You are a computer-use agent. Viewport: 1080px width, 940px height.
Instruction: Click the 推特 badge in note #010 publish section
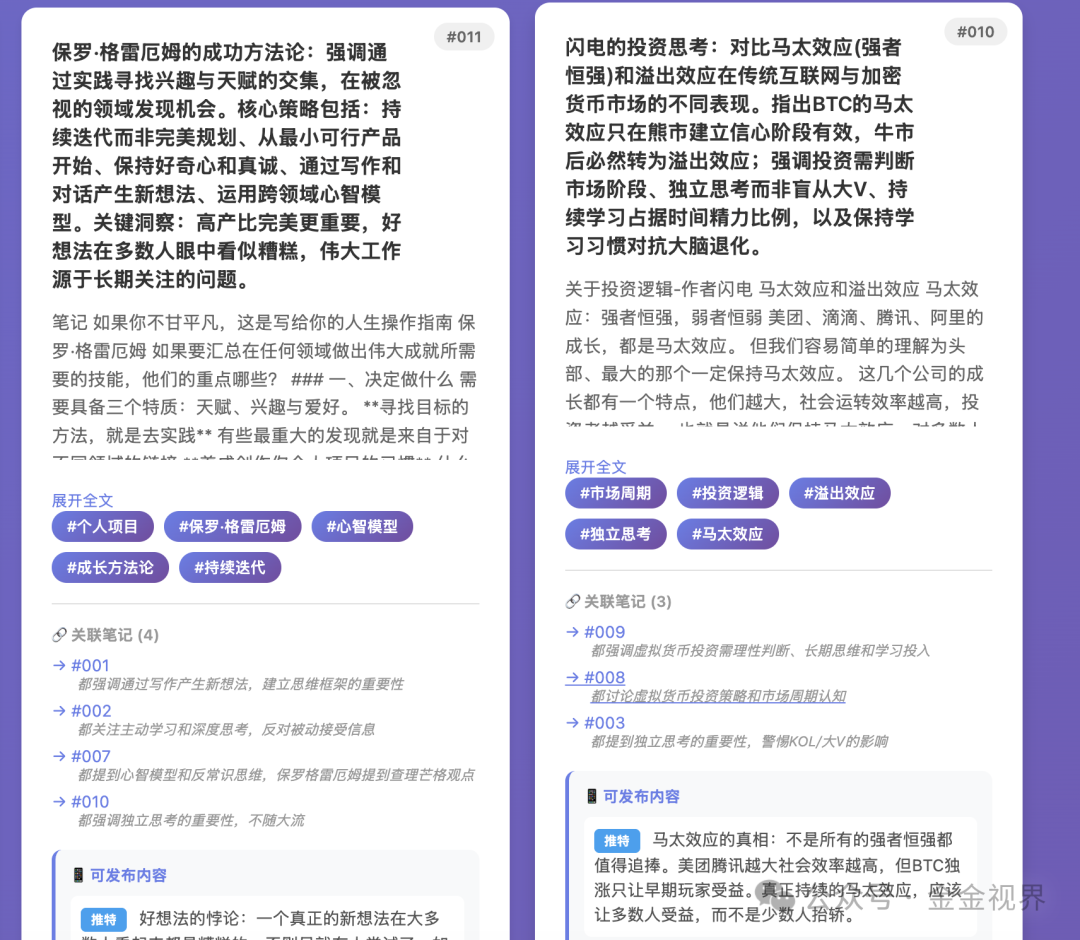pos(617,838)
